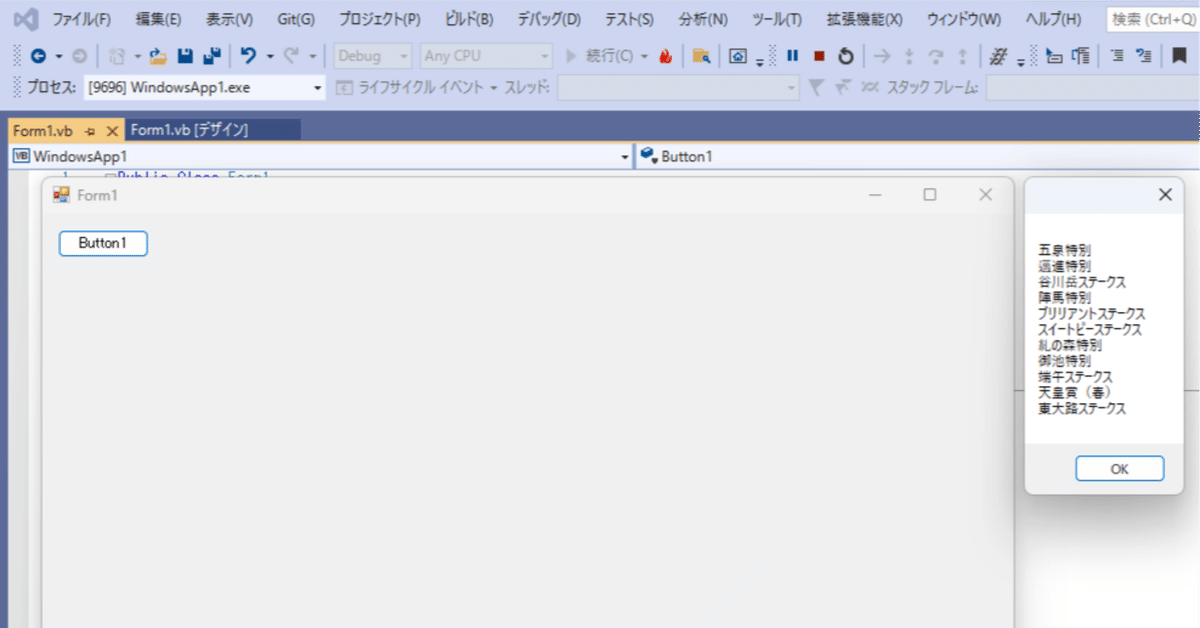
Task: Click the Break All pause icon
Action: click(791, 57)
